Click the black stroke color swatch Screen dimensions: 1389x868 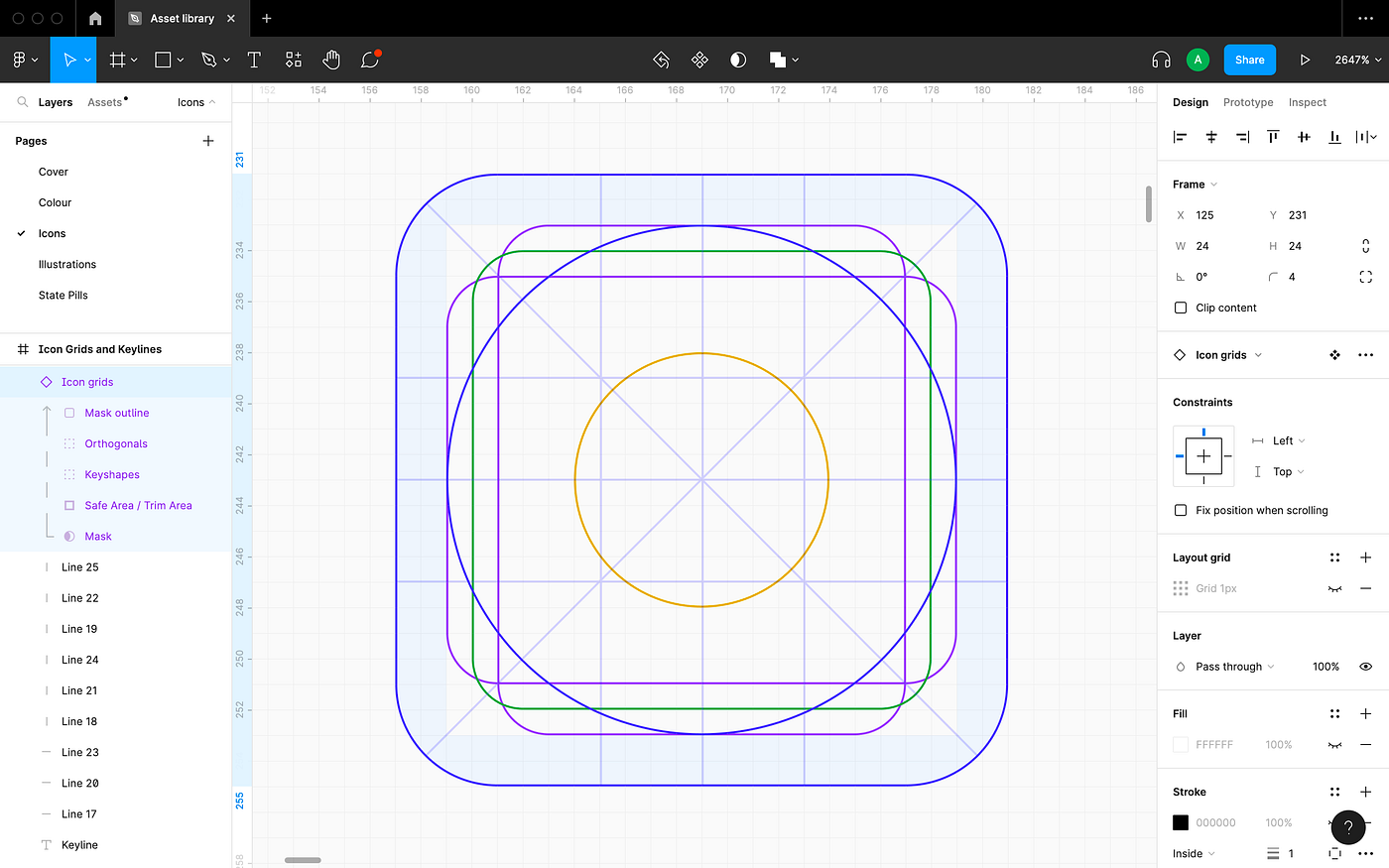pyautogui.click(x=1180, y=822)
